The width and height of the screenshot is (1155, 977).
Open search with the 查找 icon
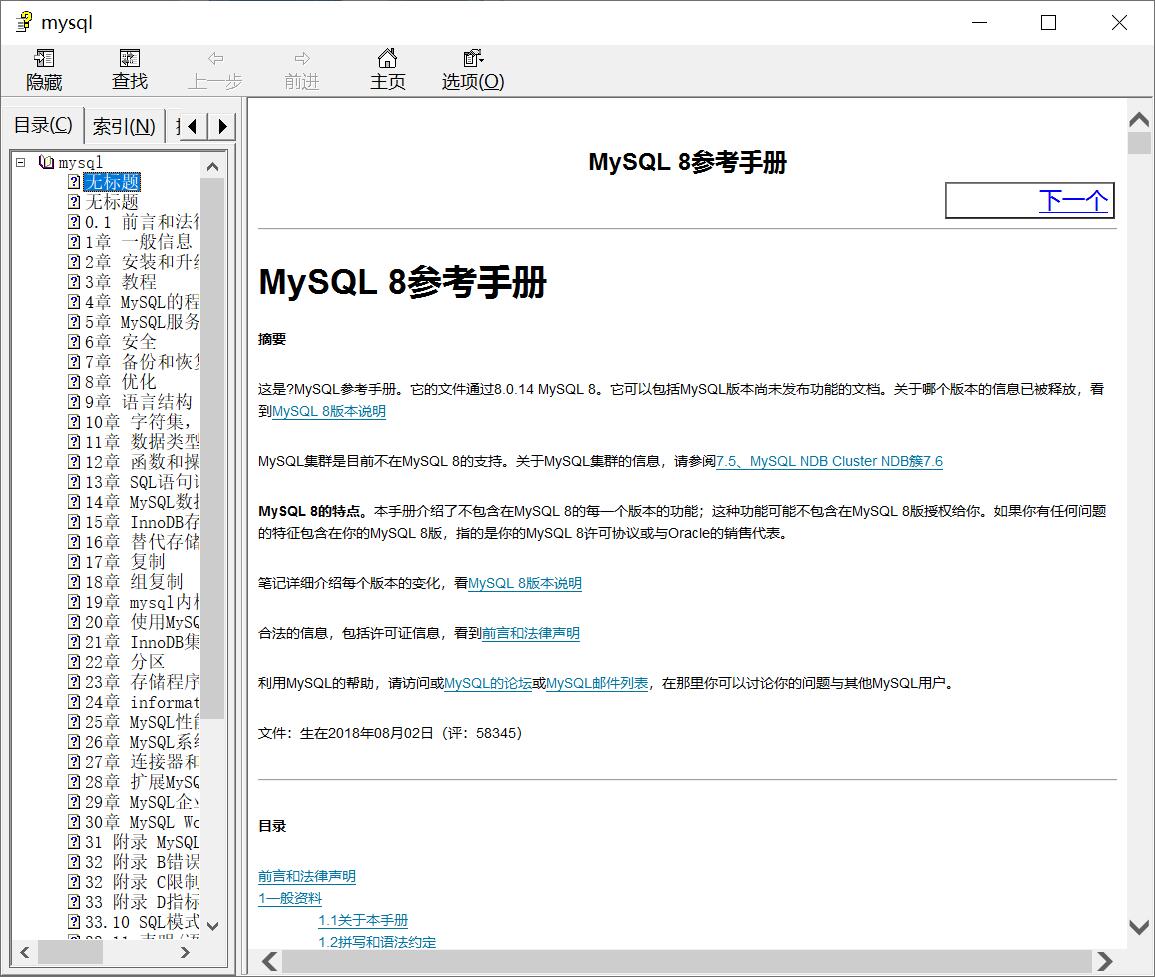point(128,68)
